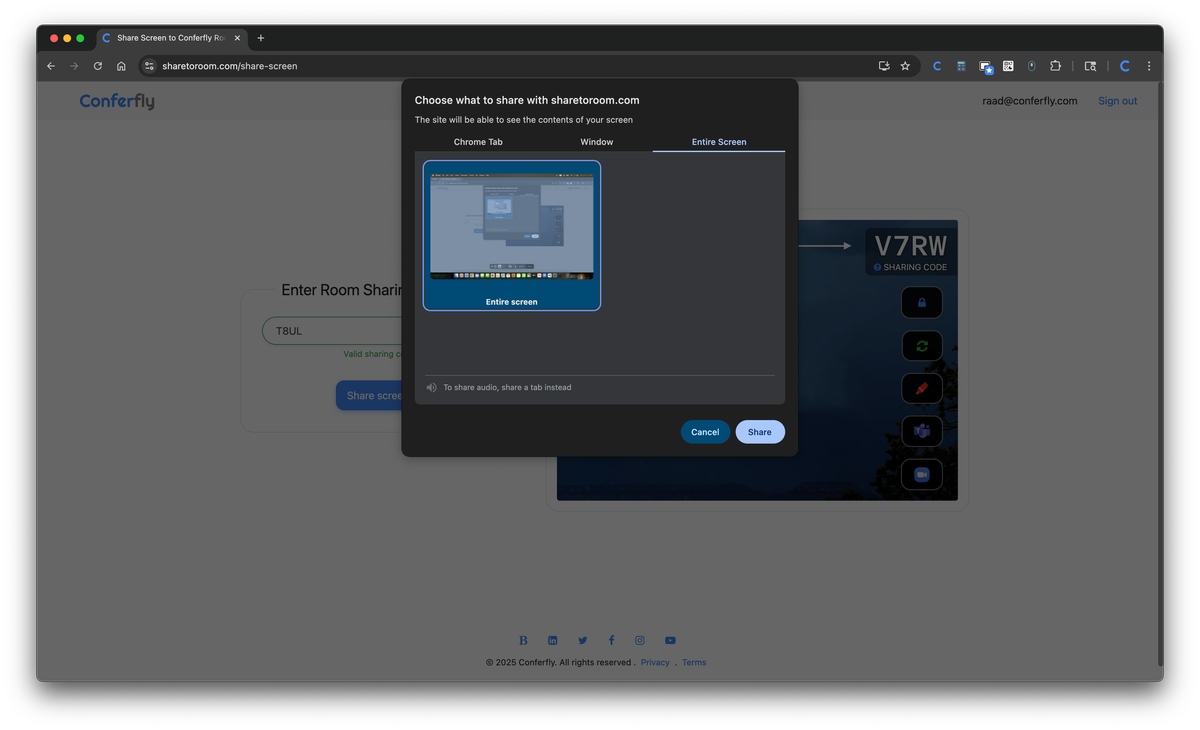Click the question mark beside SHARING CODE
Screen dimensions: 1200x730
[878, 268]
